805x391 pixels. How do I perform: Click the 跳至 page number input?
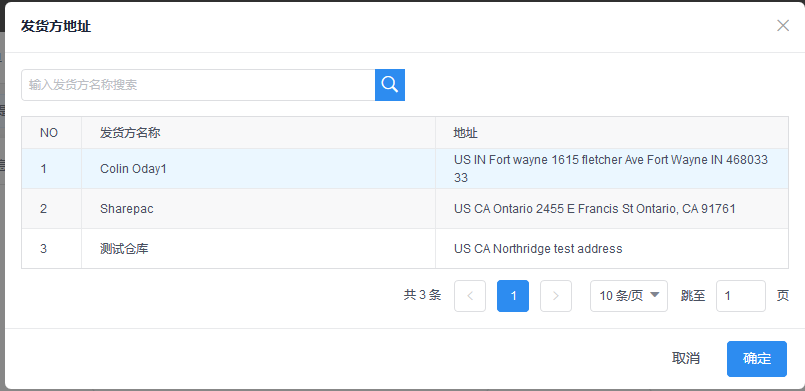click(x=741, y=296)
